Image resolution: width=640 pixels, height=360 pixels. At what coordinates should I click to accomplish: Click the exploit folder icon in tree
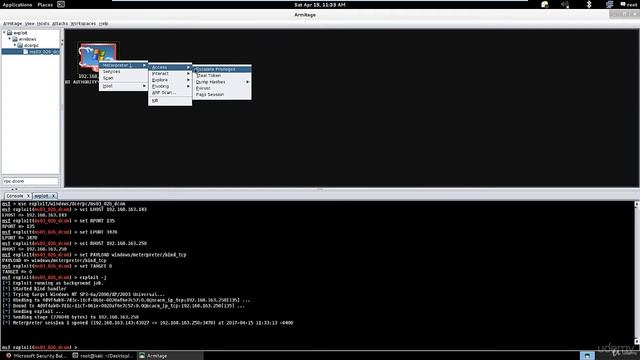click(x=9, y=33)
